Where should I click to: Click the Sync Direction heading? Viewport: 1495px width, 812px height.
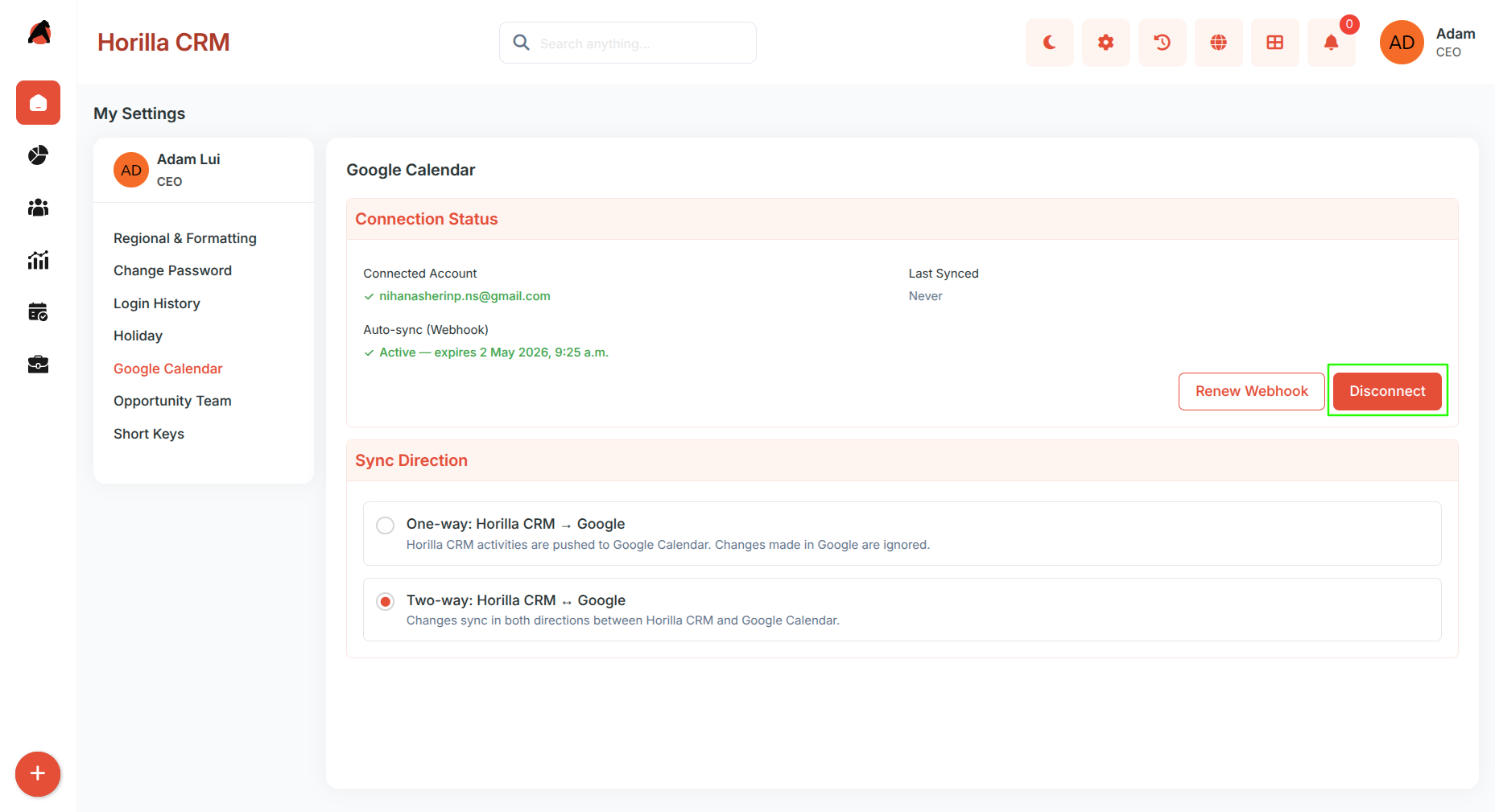(411, 460)
